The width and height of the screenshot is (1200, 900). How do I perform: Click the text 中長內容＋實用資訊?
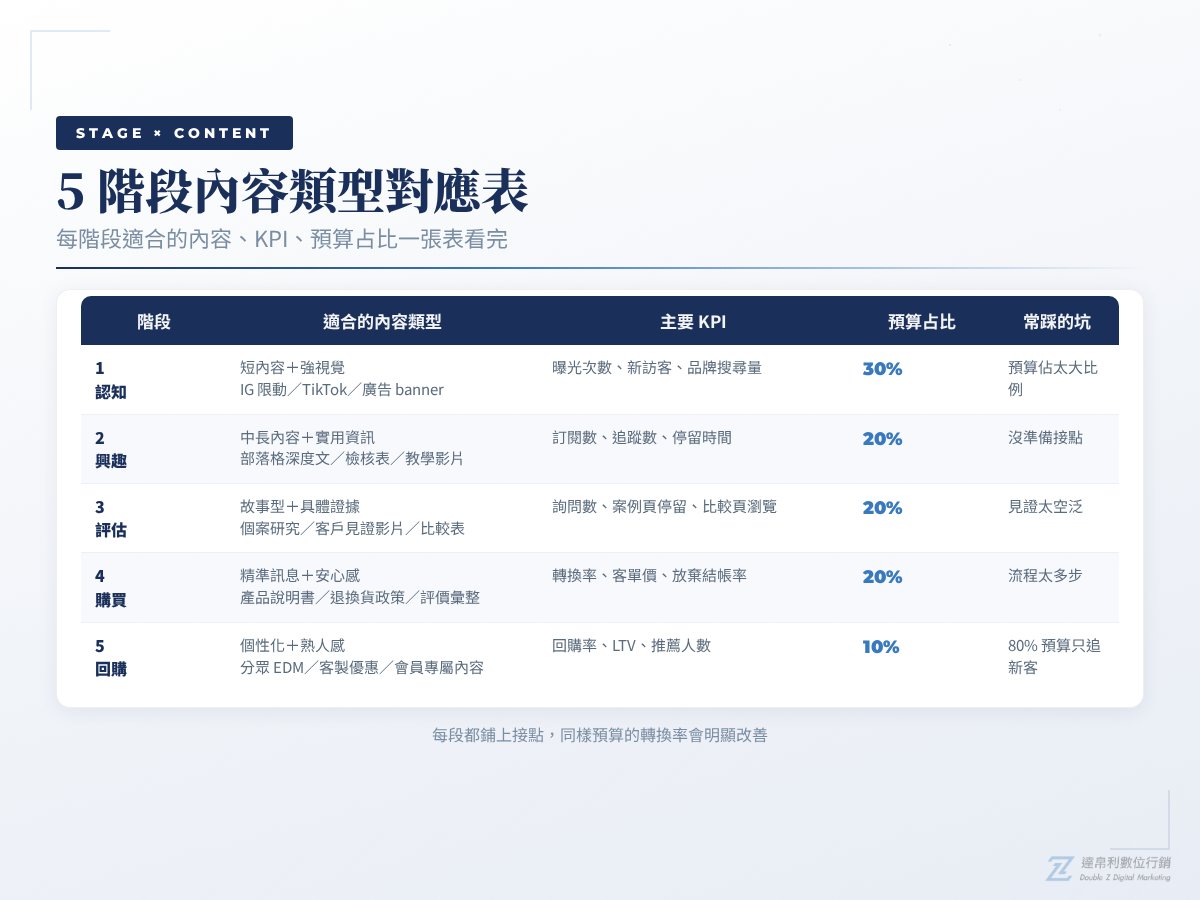coord(307,437)
